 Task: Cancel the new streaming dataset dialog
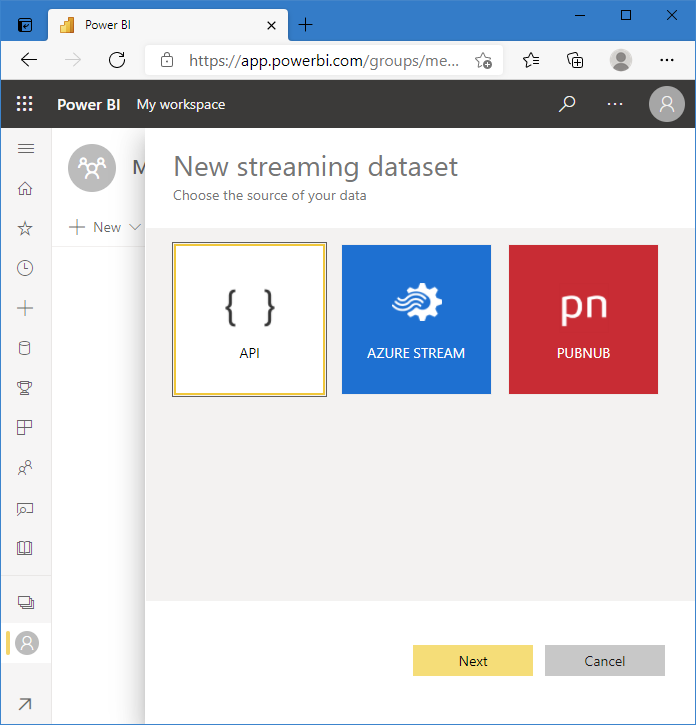point(604,660)
